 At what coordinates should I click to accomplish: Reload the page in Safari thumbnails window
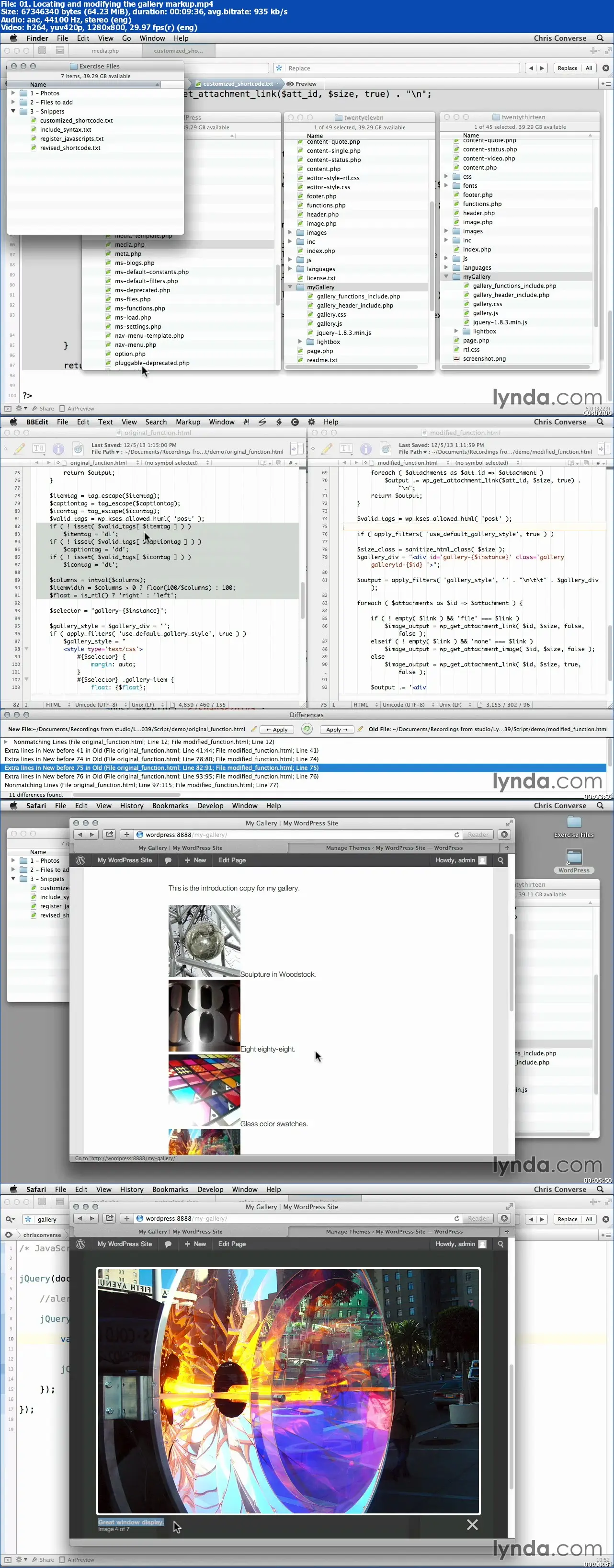pyautogui.click(x=457, y=835)
